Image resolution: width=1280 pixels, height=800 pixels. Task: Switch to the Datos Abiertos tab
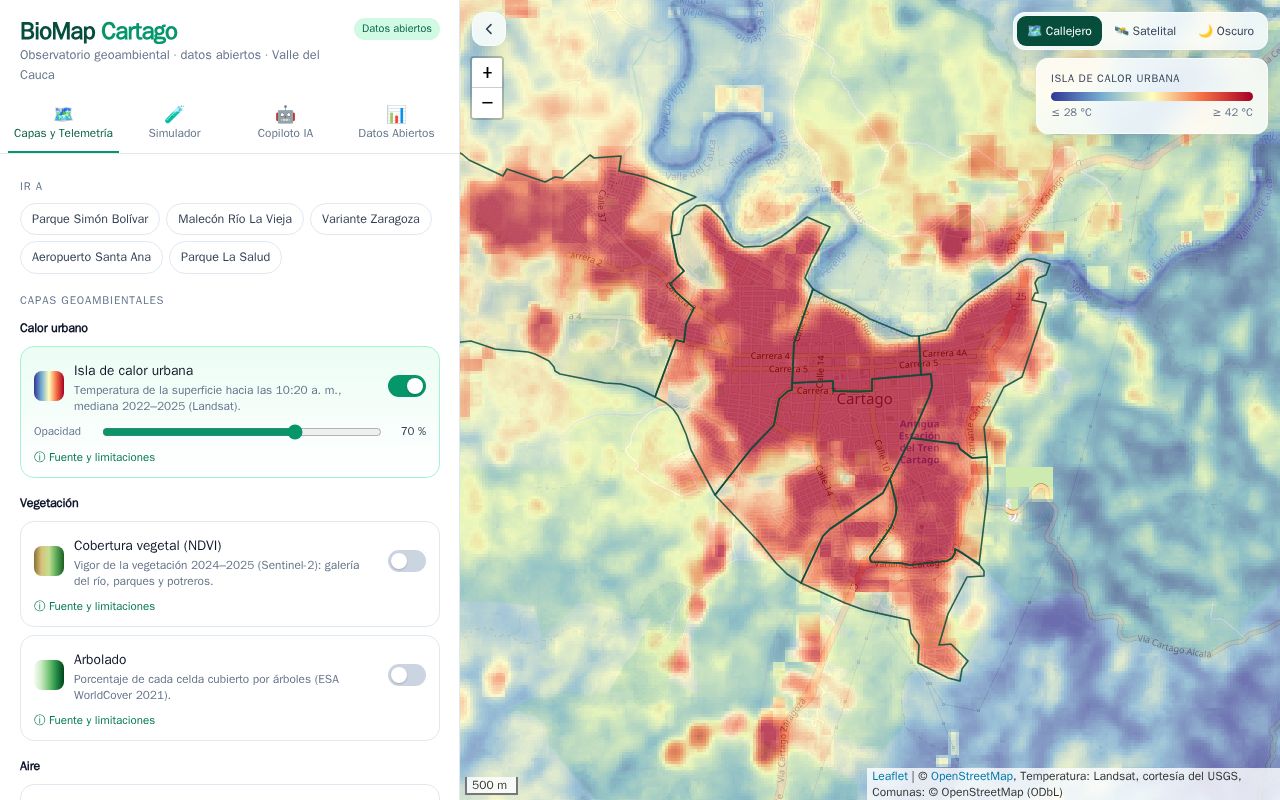click(396, 123)
